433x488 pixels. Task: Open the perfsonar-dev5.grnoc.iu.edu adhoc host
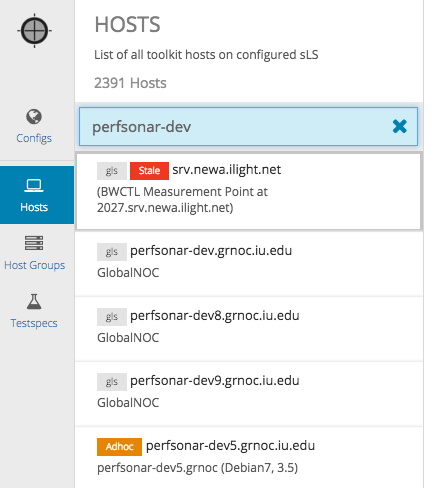(249, 457)
